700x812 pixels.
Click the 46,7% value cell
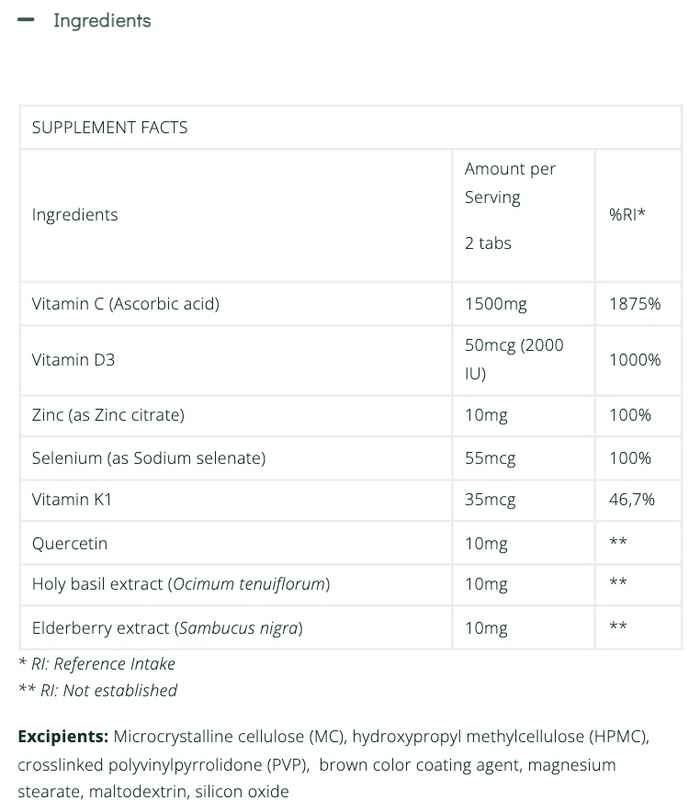click(632, 499)
